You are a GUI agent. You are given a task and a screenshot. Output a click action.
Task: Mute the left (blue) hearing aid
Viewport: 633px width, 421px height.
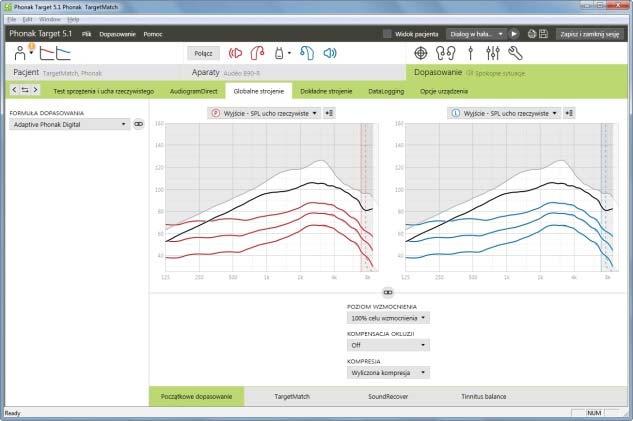[x=330, y=53]
